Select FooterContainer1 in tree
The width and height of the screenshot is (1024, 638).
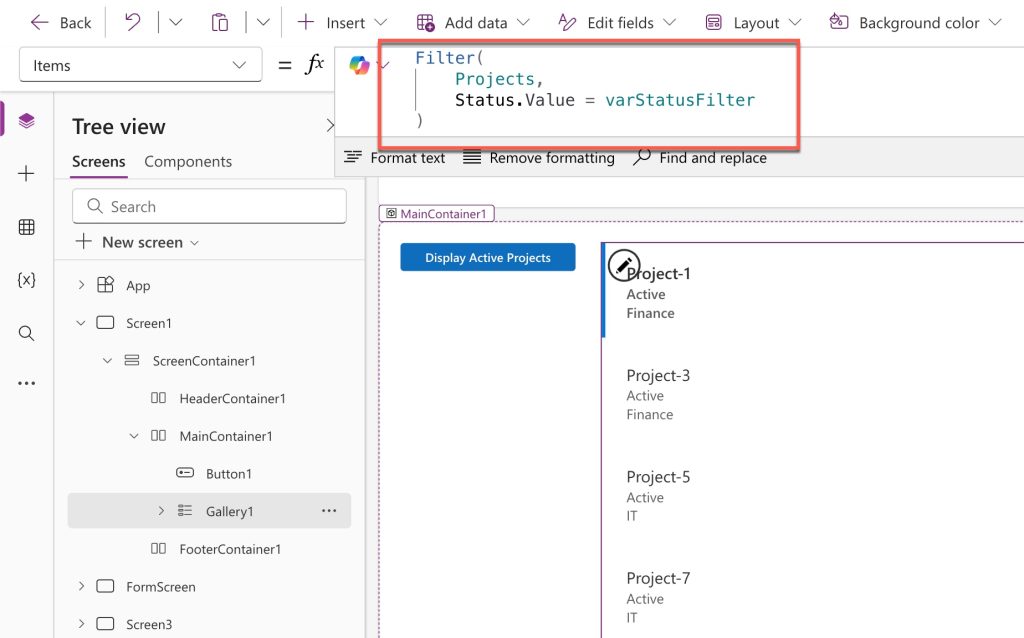point(230,549)
